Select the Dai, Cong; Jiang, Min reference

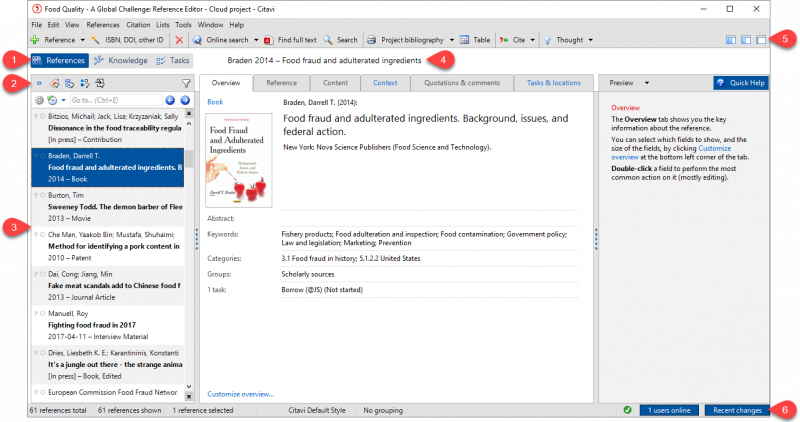[108, 285]
